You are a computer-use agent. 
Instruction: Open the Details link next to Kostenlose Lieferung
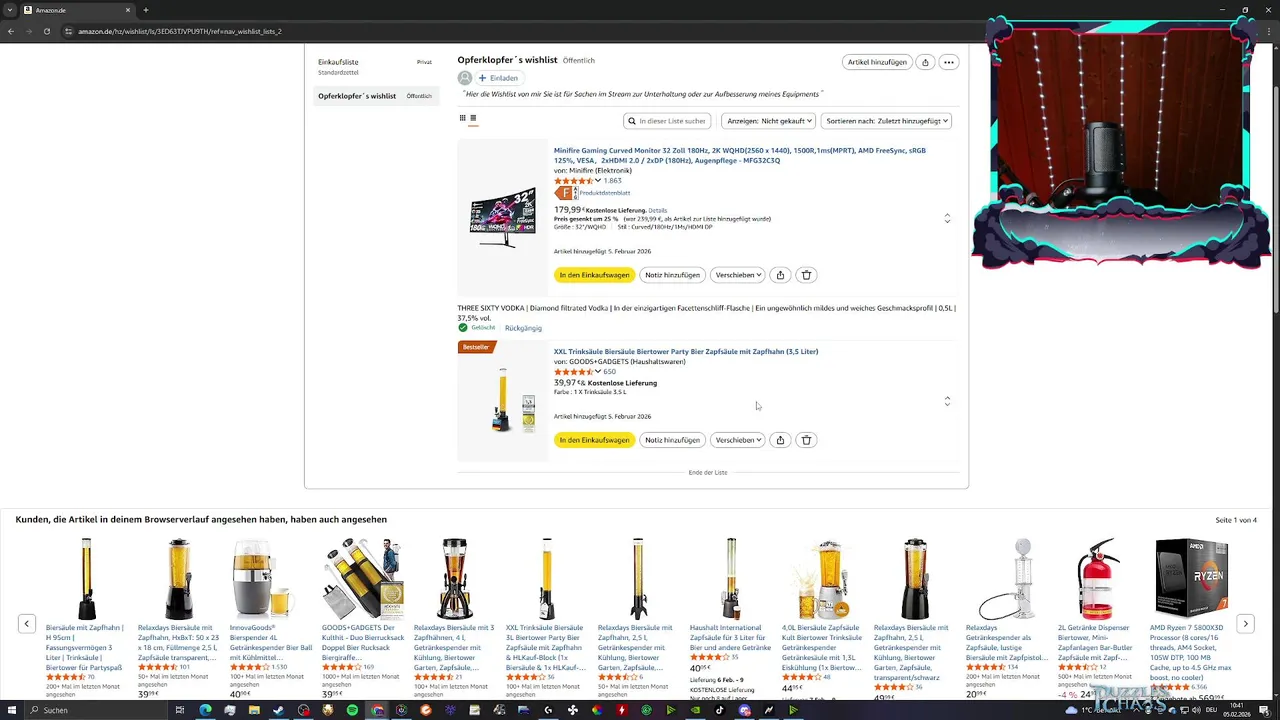point(657,210)
